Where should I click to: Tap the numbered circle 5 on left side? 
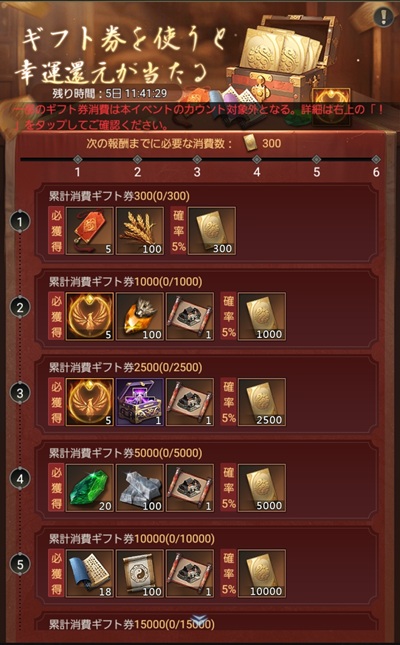[x=20, y=564]
